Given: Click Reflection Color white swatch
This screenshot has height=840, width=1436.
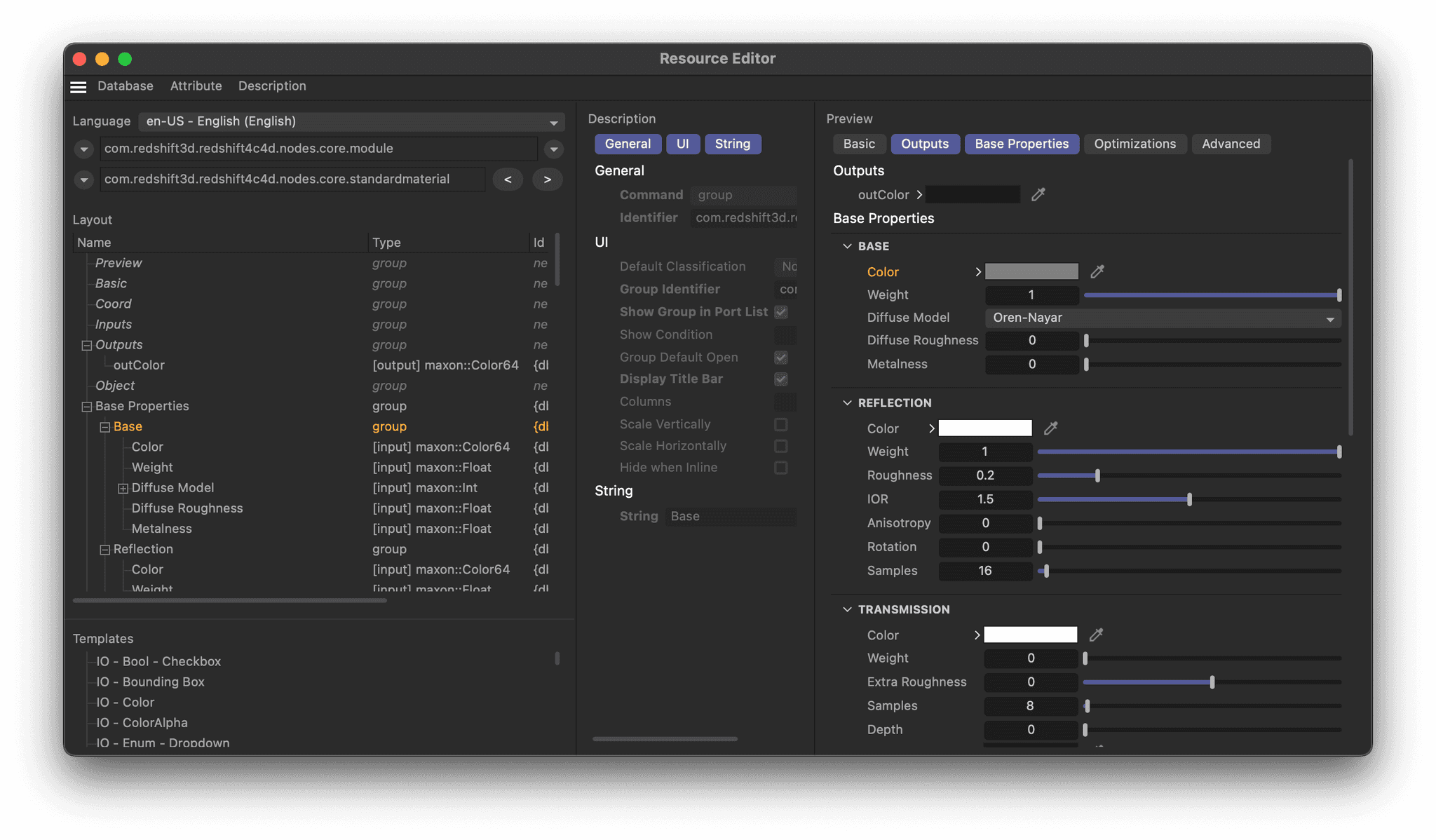Looking at the screenshot, I should (985, 428).
